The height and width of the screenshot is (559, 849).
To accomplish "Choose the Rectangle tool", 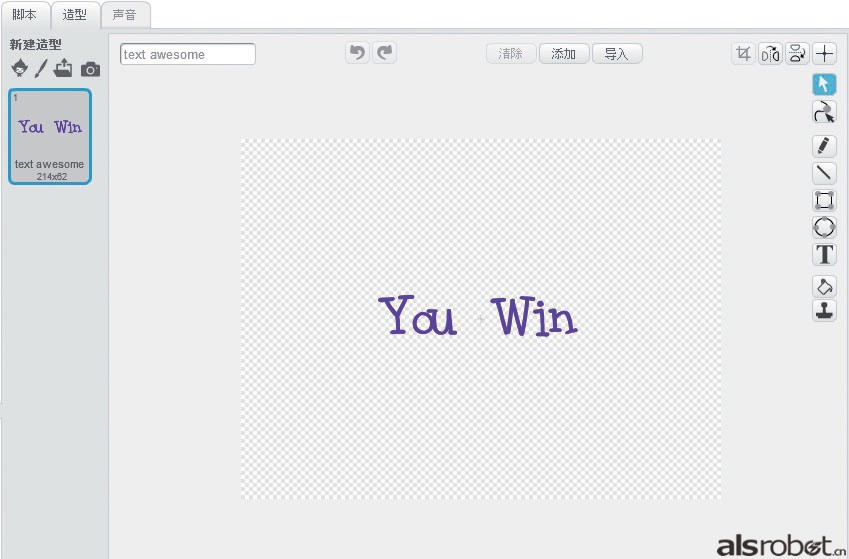I will click(823, 200).
